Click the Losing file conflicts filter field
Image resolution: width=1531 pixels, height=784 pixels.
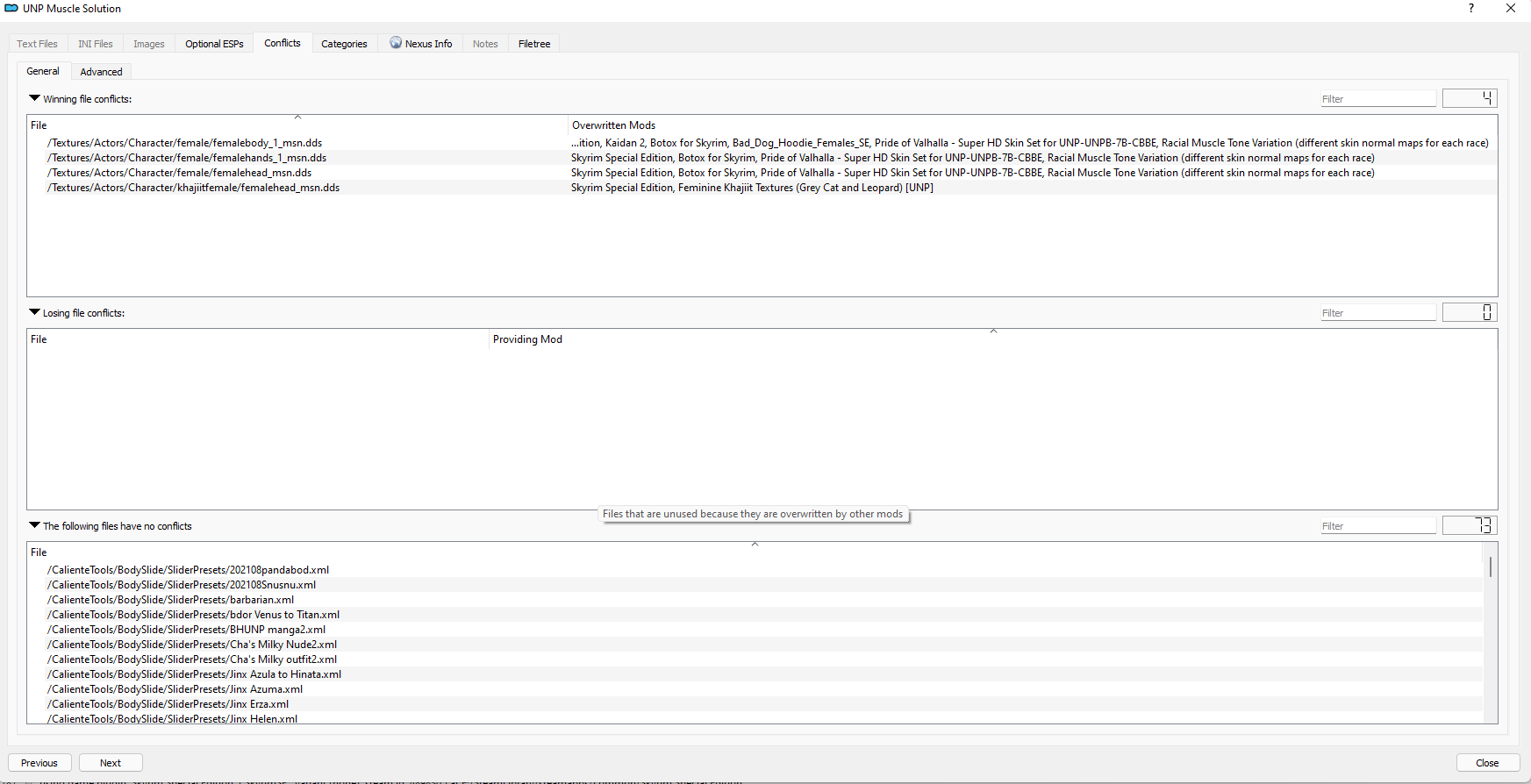pyautogui.click(x=1378, y=313)
